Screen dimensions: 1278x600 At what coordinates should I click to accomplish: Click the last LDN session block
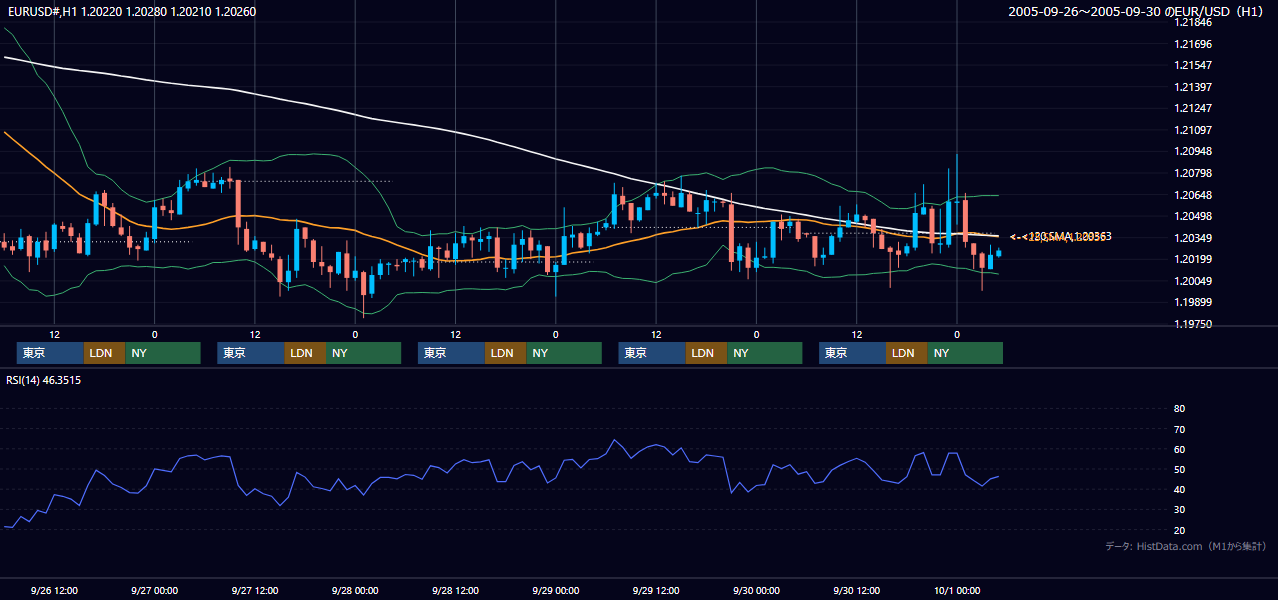[x=906, y=353]
